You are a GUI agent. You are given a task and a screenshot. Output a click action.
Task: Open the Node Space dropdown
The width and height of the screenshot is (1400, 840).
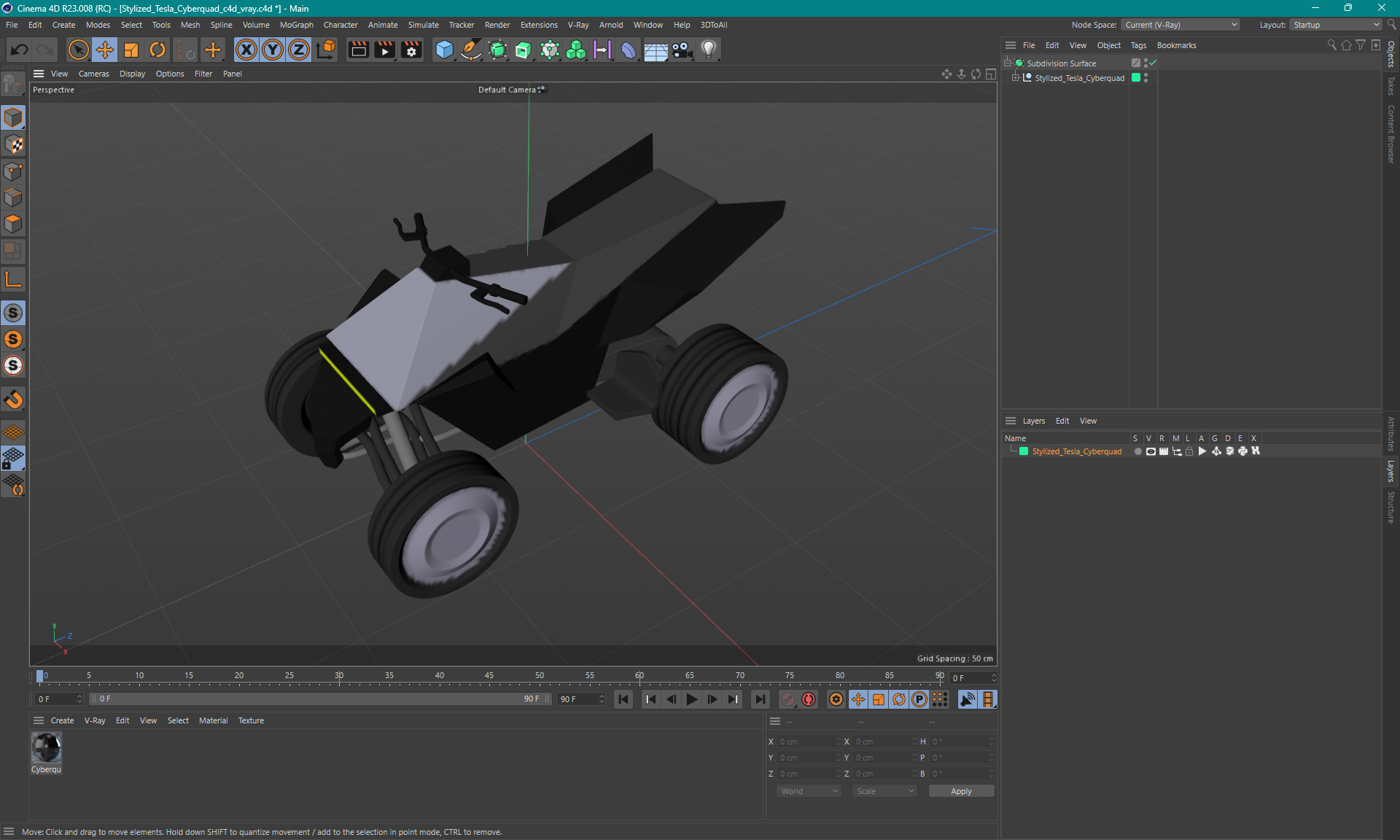point(1180,25)
